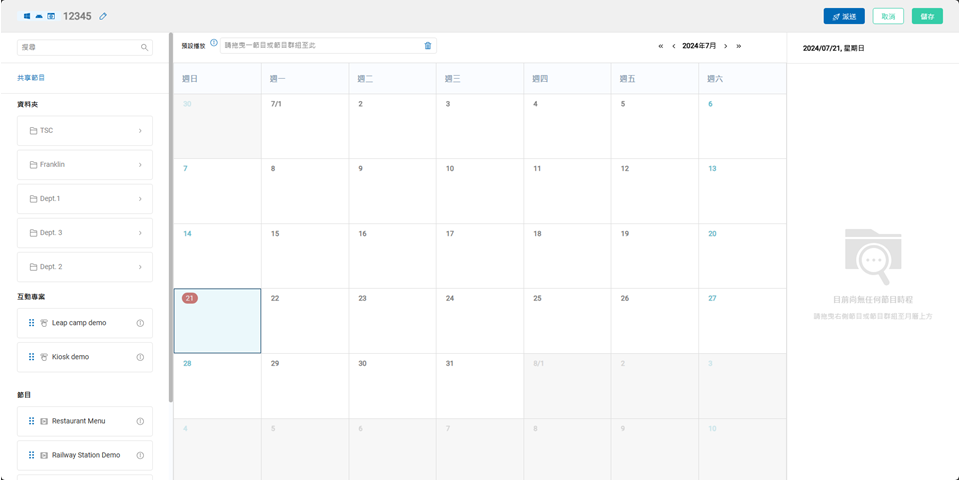Show info for Restaurant Menu program
Image resolution: width=960 pixels, height=480 pixels.
(140, 421)
